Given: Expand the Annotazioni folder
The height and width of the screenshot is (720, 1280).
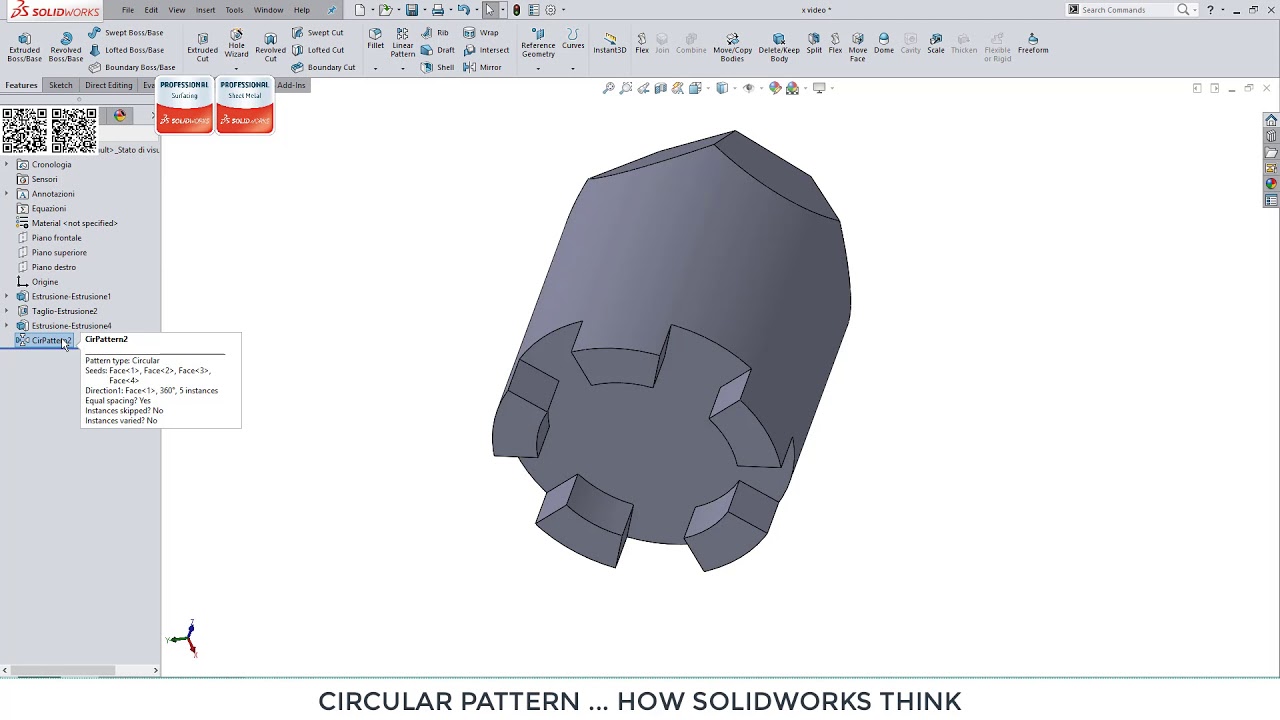Looking at the screenshot, I should [x=6, y=194].
